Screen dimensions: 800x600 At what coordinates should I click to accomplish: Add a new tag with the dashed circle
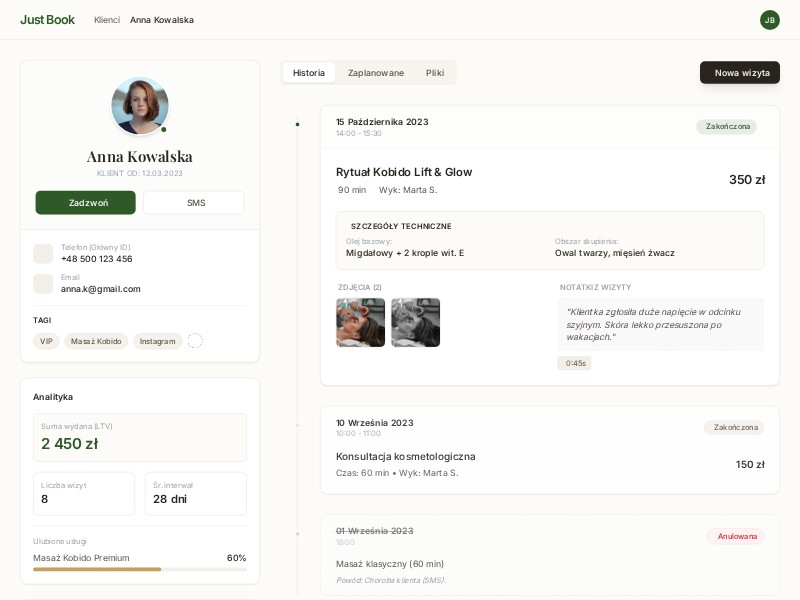point(195,341)
